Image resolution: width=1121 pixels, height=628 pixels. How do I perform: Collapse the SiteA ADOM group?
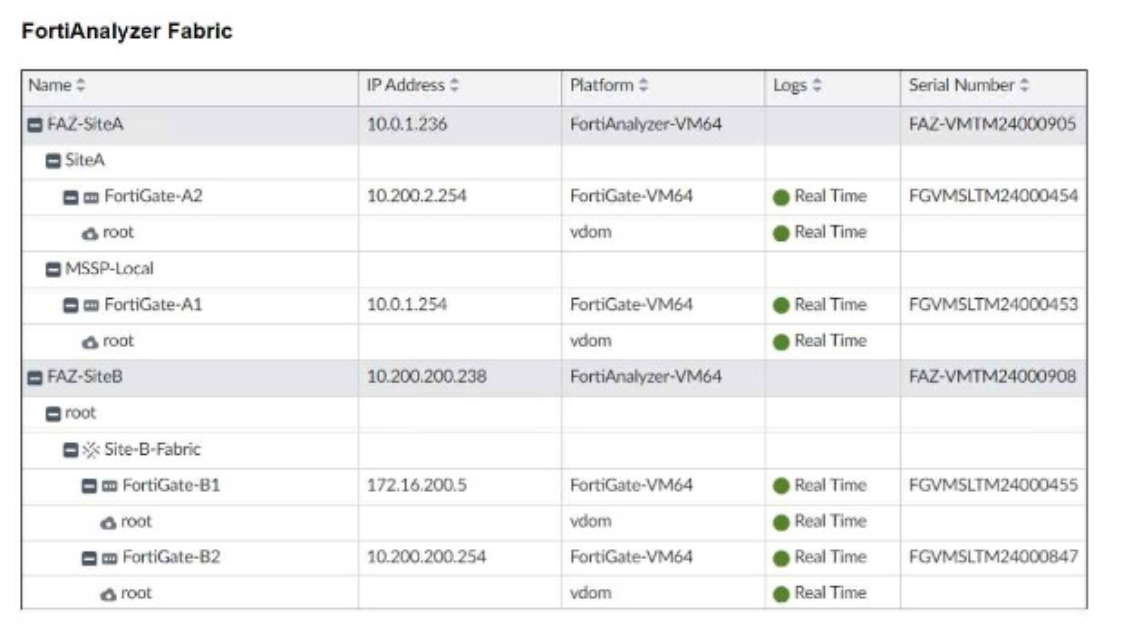tap(53, 161)
